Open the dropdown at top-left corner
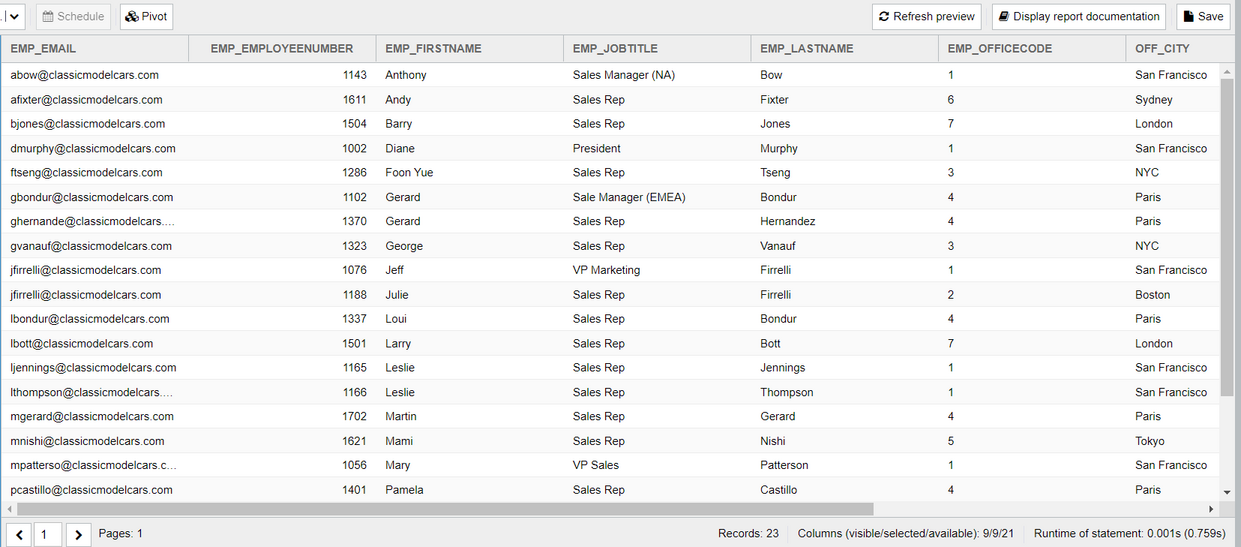The width and height of the screenshot is (1241, 547). [x=13, y=16]
